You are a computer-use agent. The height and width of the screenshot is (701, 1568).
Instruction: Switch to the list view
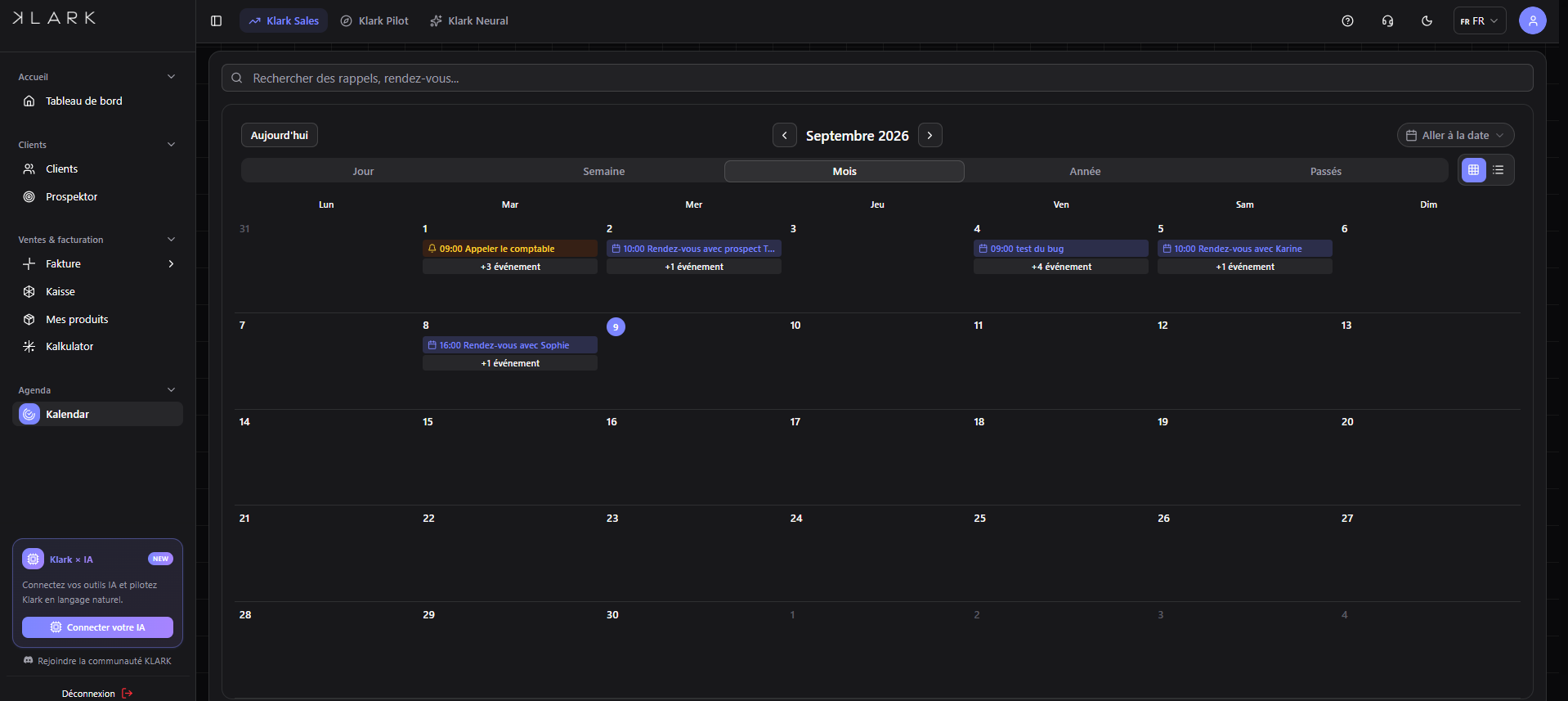pyautogui.click(x=1498, y=170)
